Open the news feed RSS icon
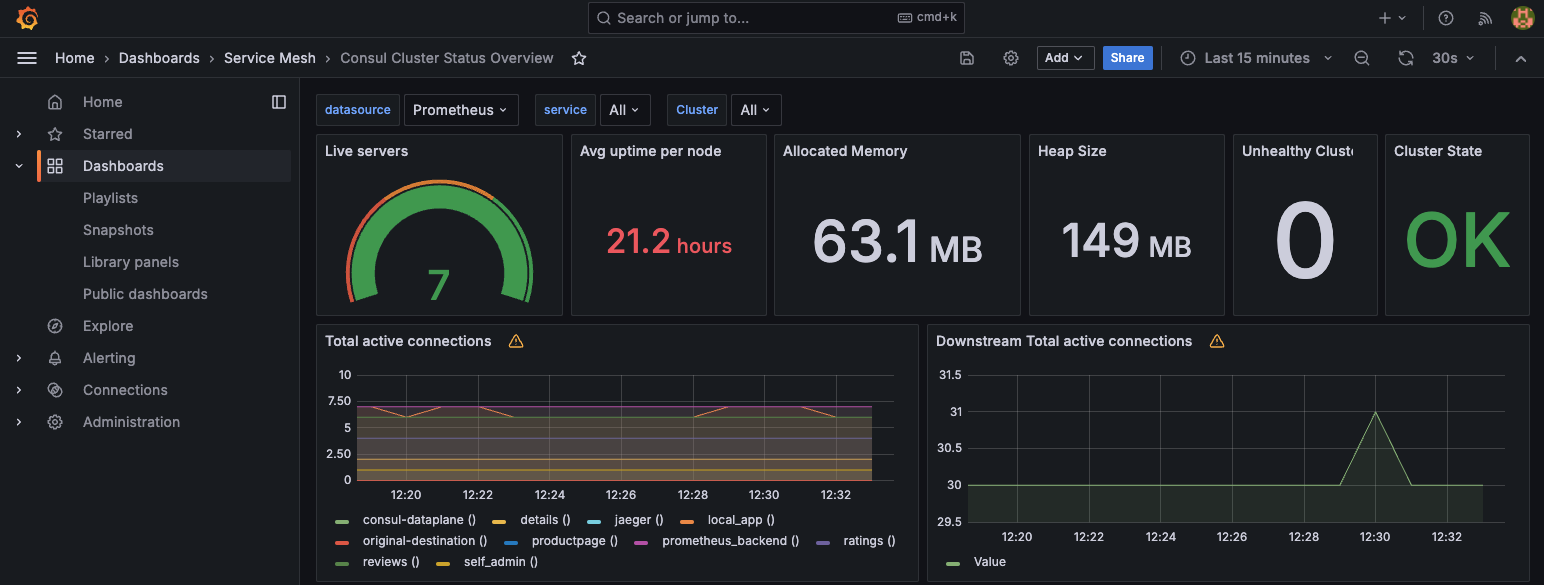1544x585 pixels. [x=1485, y=18]
